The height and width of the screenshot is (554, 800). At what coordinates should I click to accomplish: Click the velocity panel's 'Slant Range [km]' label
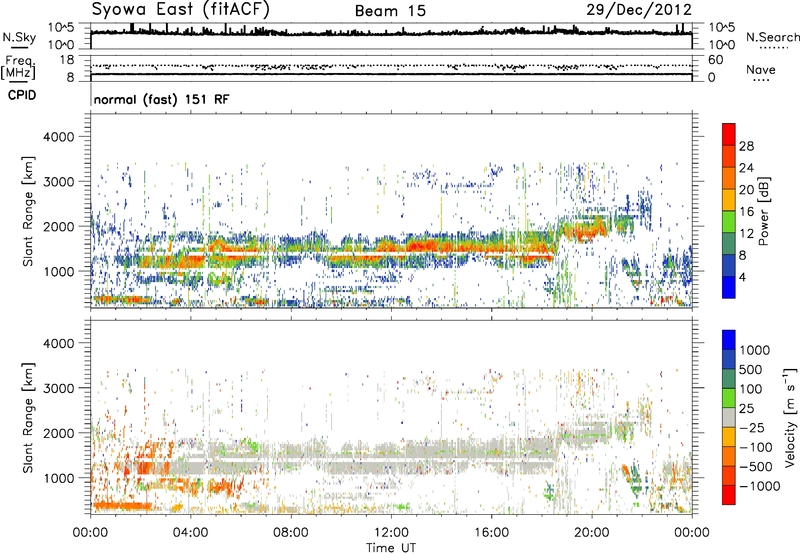[28, 418]
